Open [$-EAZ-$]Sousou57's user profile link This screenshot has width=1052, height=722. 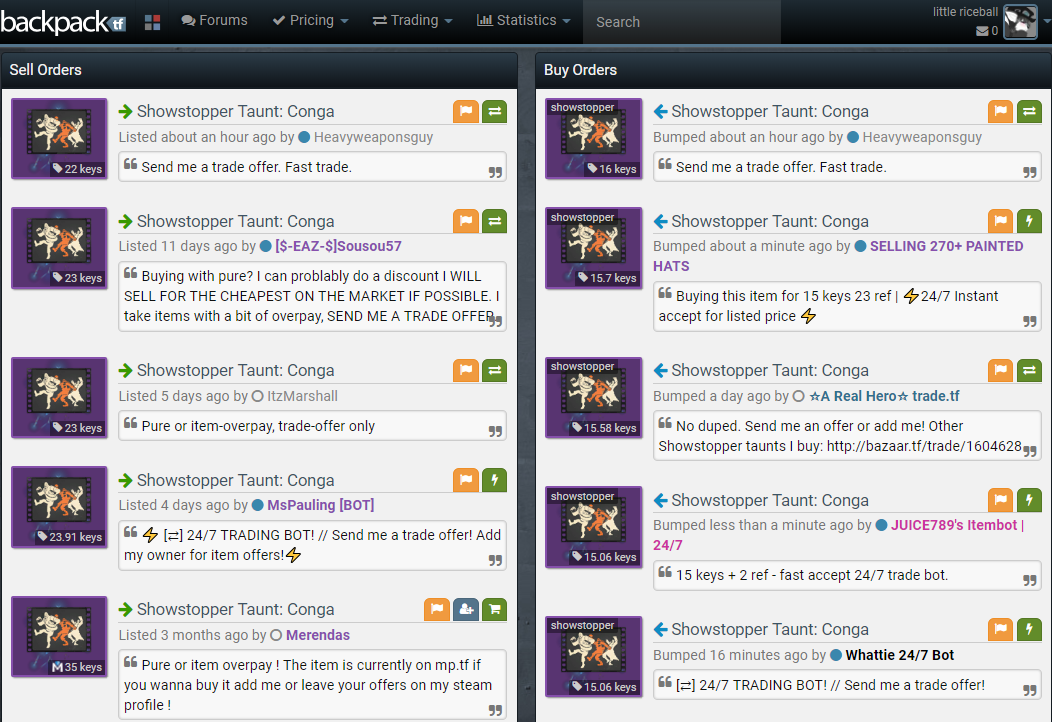coord(338,246)
